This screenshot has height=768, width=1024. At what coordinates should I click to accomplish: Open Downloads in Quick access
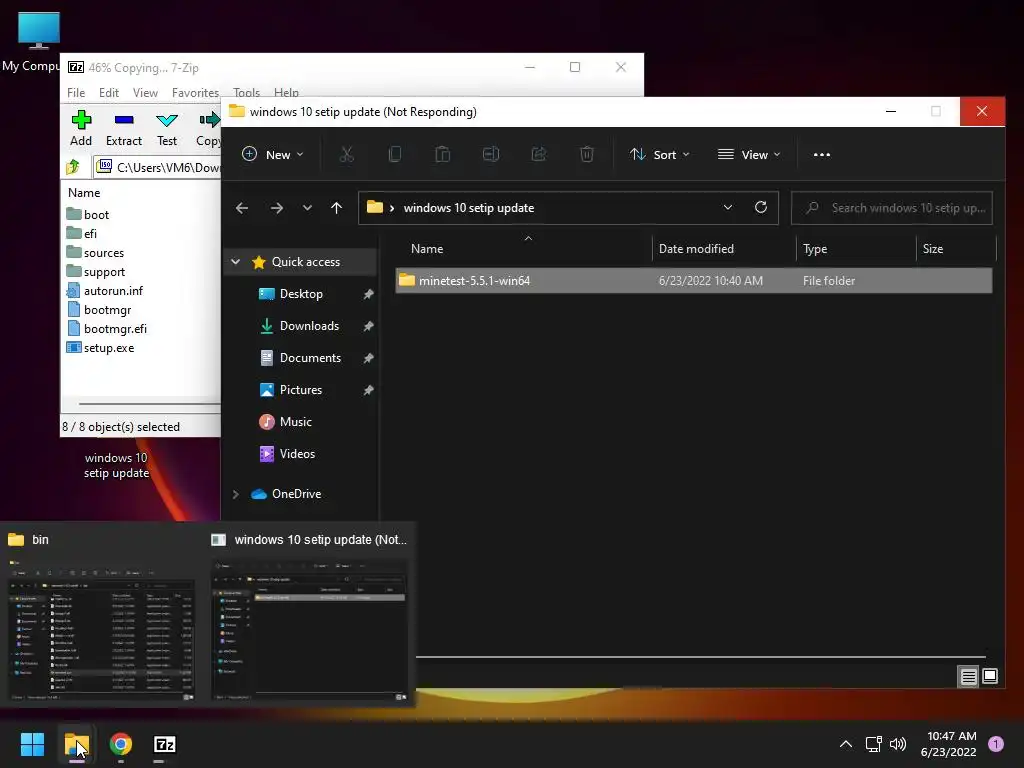(x=309, y=326)
